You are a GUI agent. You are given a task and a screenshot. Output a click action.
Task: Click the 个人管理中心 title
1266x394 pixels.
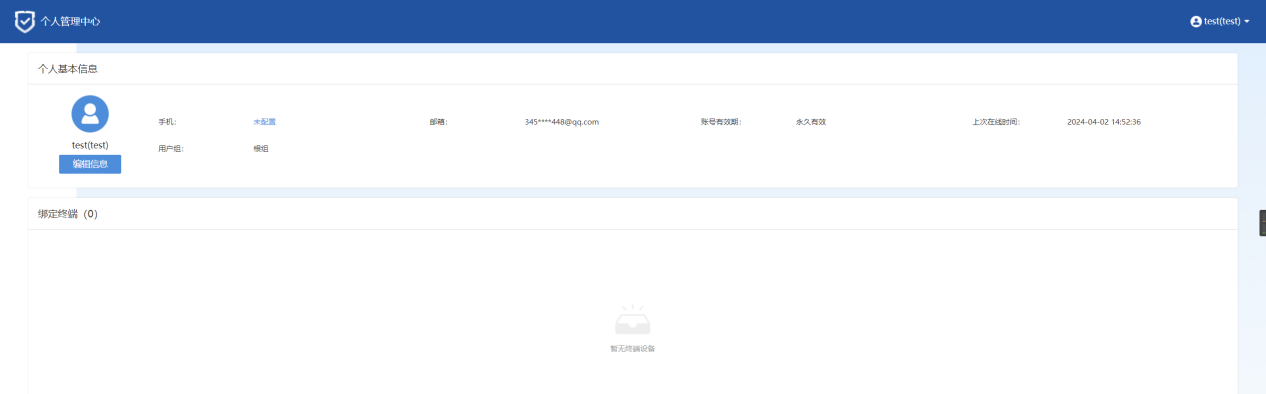71,21
